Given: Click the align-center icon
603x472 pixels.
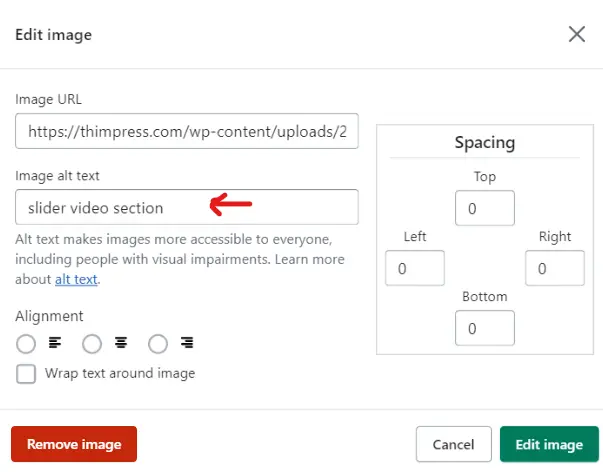Looking at the screenshot, I should point(121,342).
